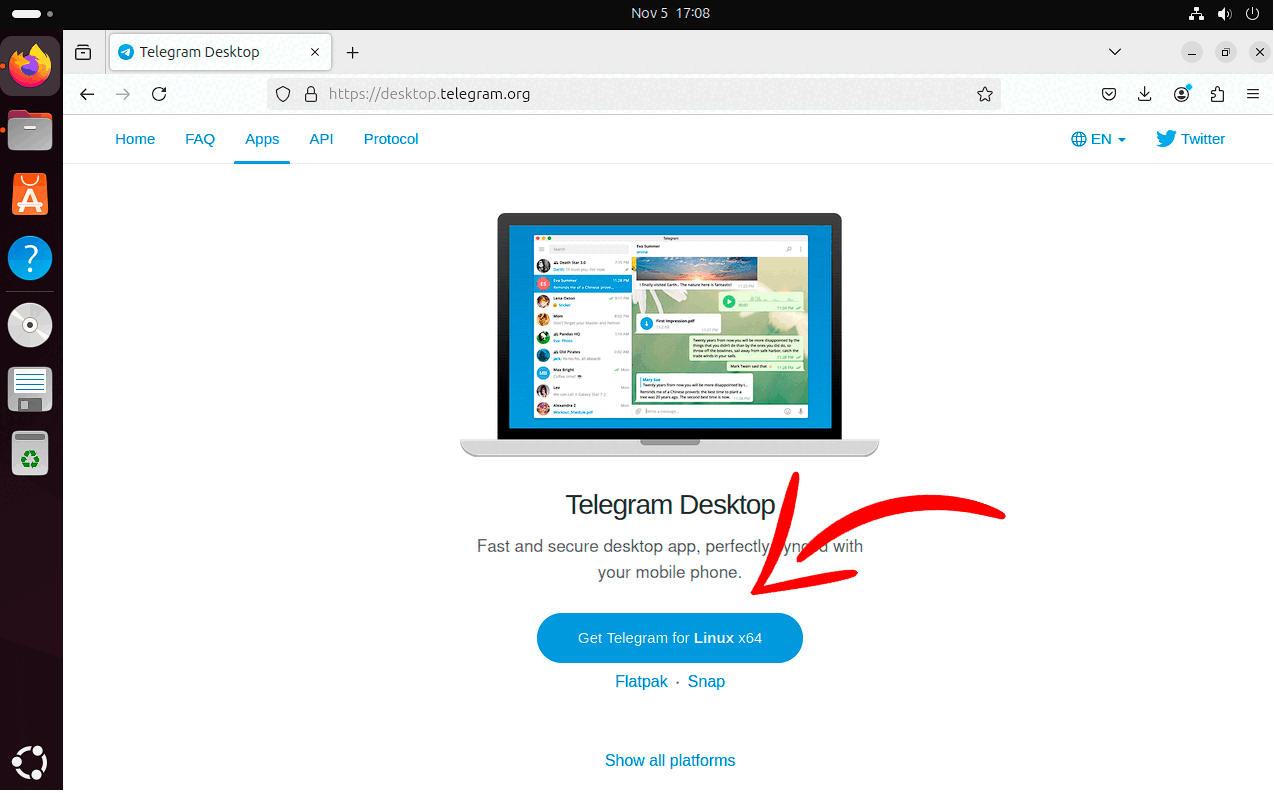This screenshot has height=793, width=1274.
Task: Click Get Telegram for Linux x64
Action: (670, 638)
